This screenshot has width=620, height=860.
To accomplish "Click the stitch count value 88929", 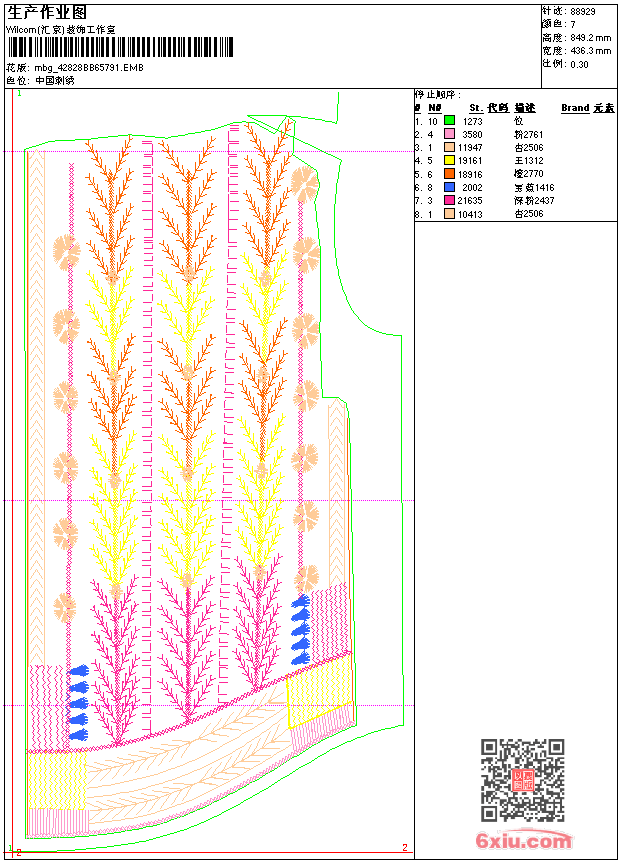I will 583,11.
